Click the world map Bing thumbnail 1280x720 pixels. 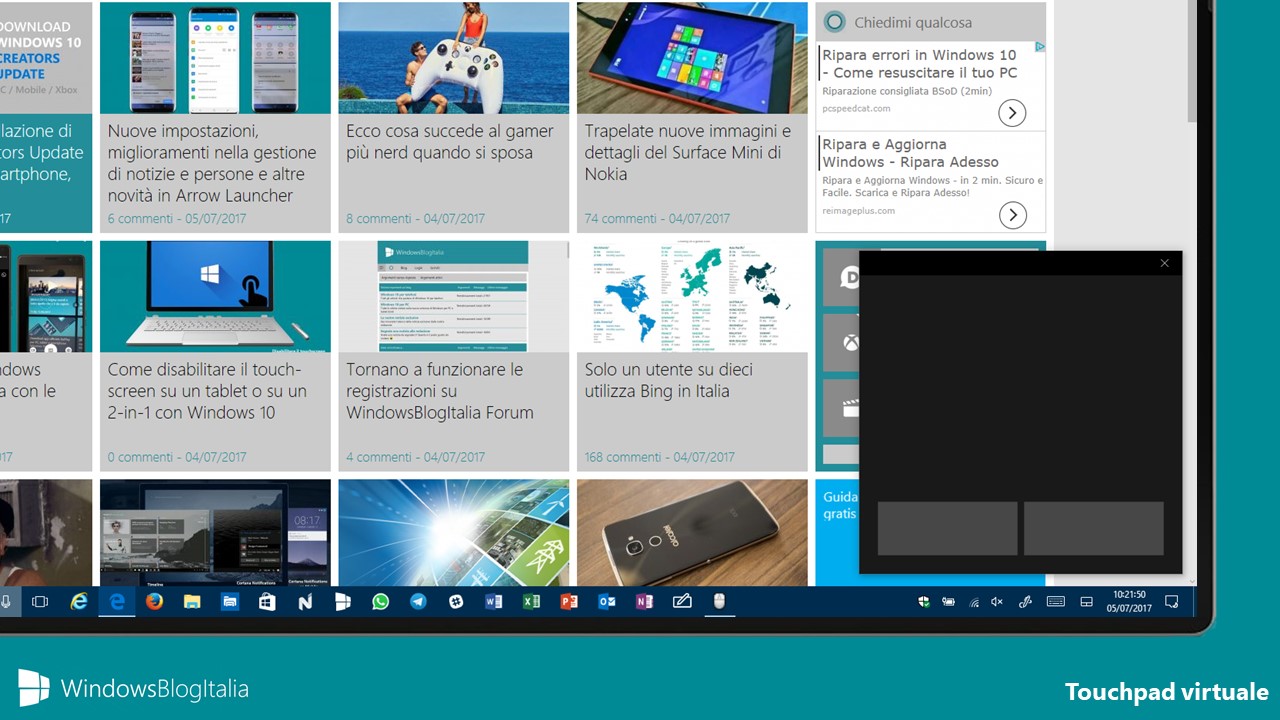click(692, 296)
